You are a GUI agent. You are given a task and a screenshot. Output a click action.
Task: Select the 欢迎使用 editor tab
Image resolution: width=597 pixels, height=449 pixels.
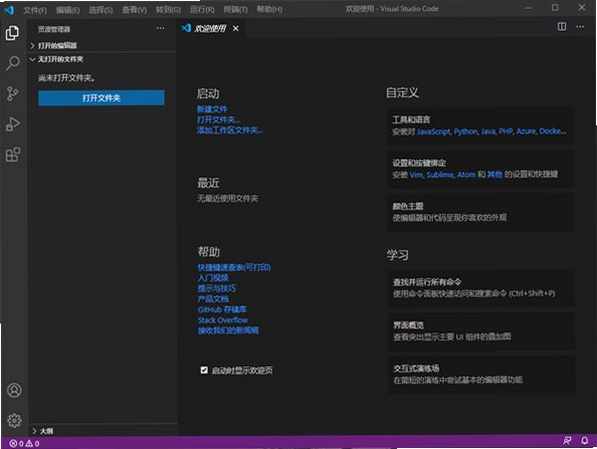[x=210, y=29]
